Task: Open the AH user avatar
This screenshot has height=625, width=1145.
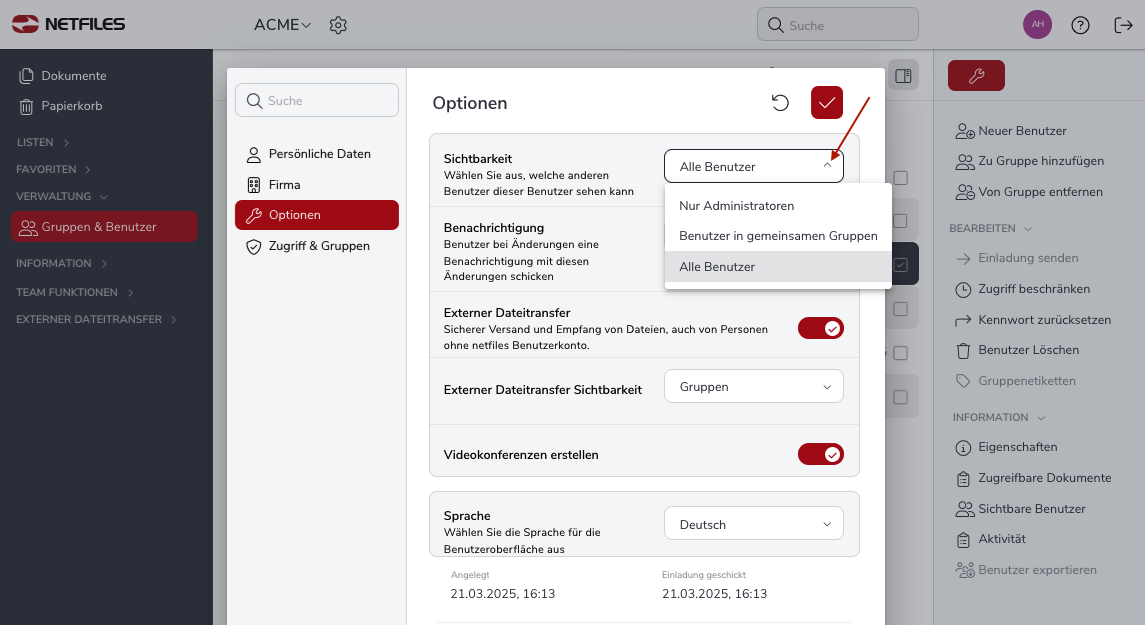Action: (1038, 25)
